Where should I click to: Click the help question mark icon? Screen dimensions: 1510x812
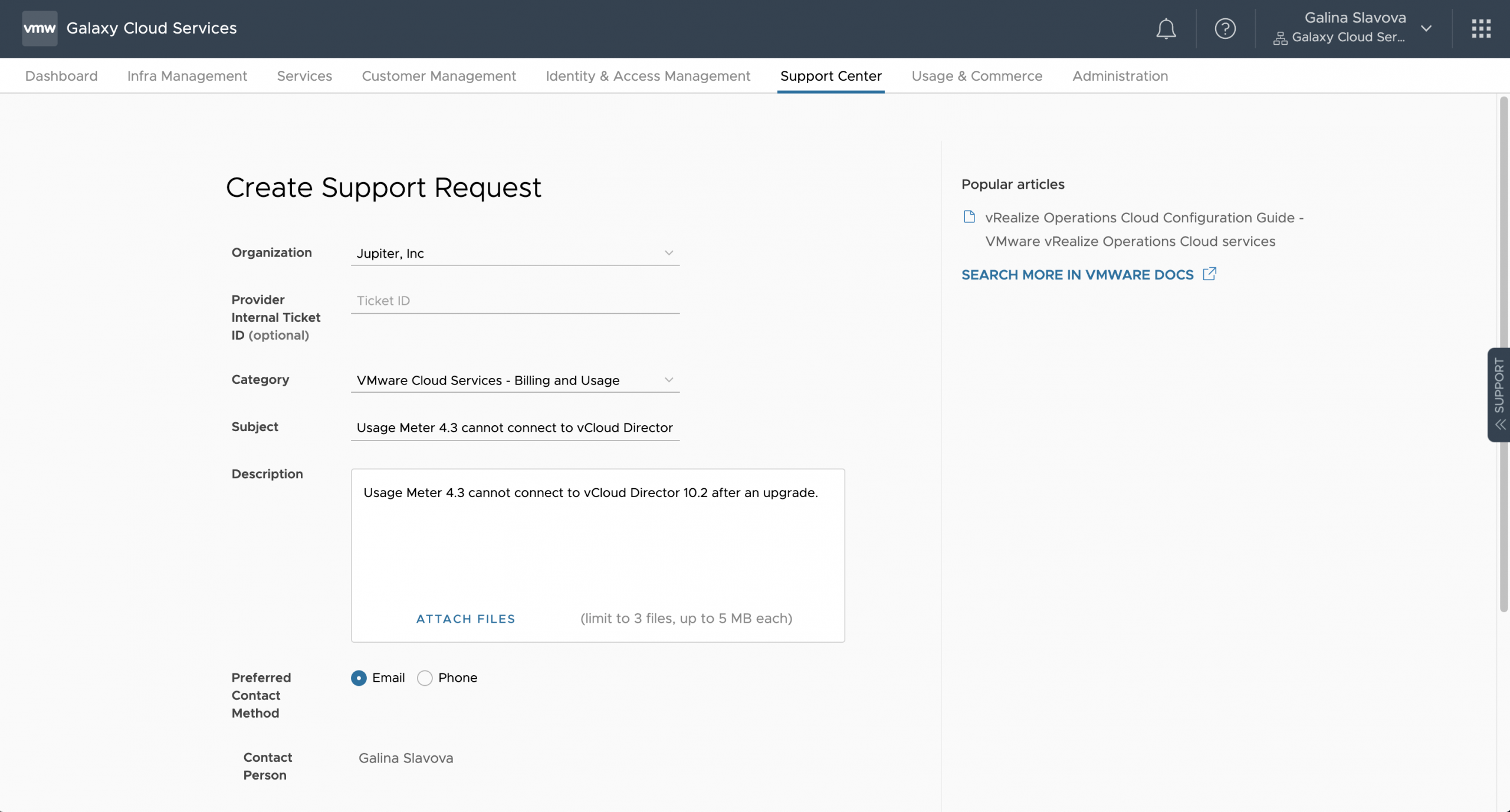(1225, 28)
